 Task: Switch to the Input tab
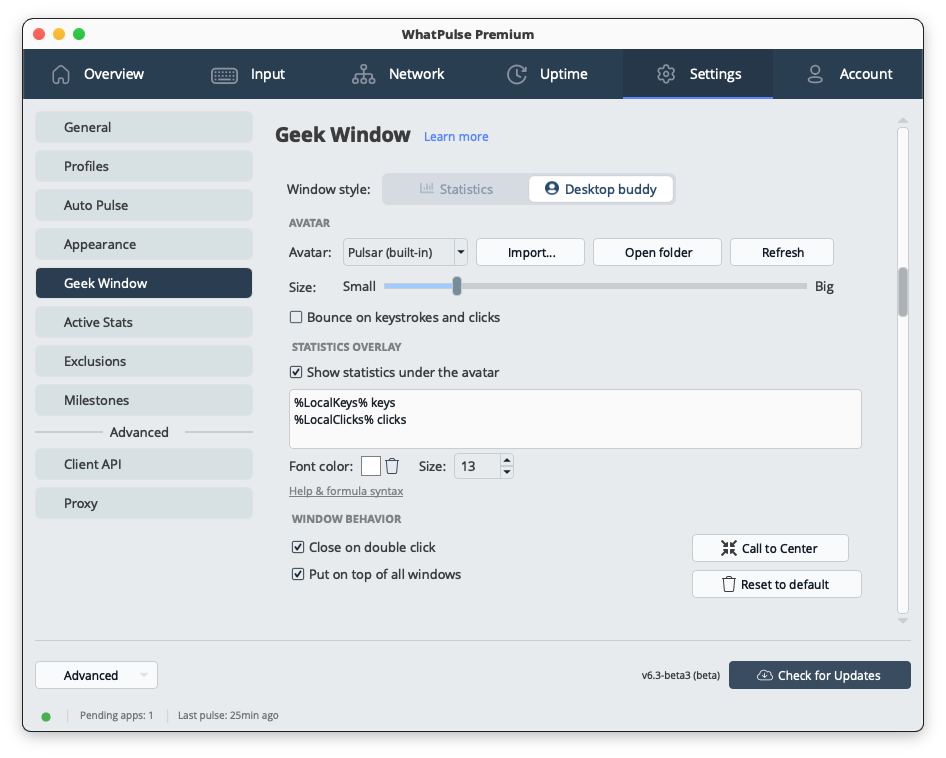pos(248,74)
